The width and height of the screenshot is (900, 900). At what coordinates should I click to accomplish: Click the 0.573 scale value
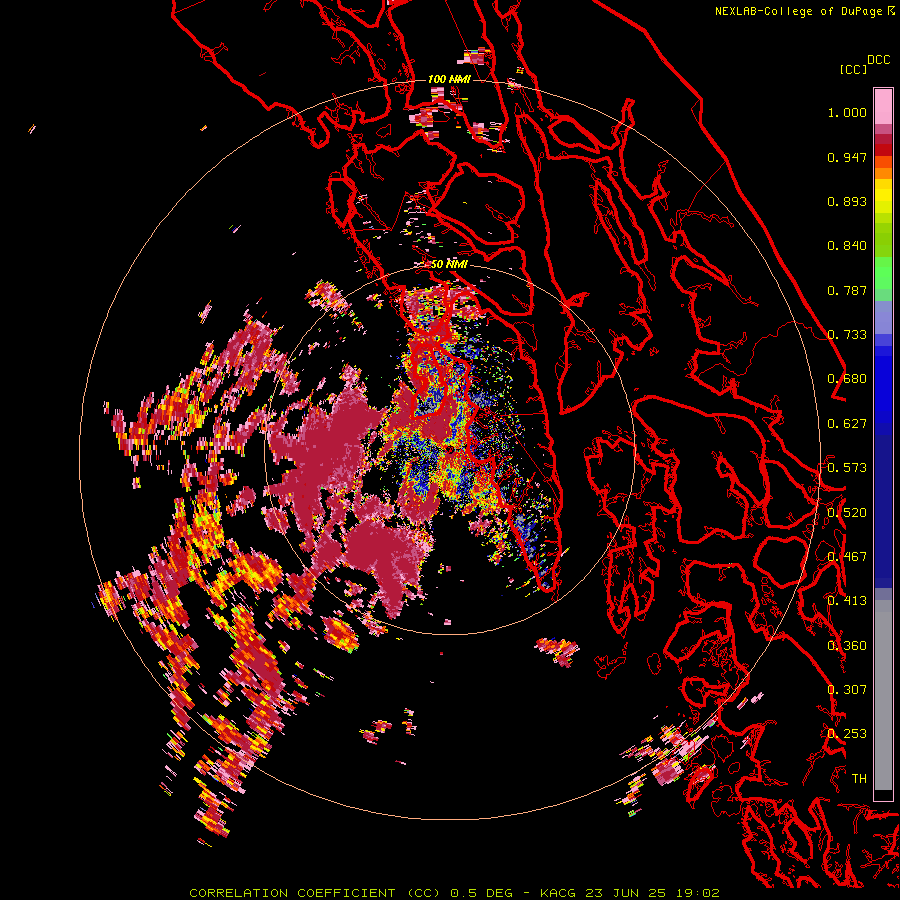[x=847, y=468]
